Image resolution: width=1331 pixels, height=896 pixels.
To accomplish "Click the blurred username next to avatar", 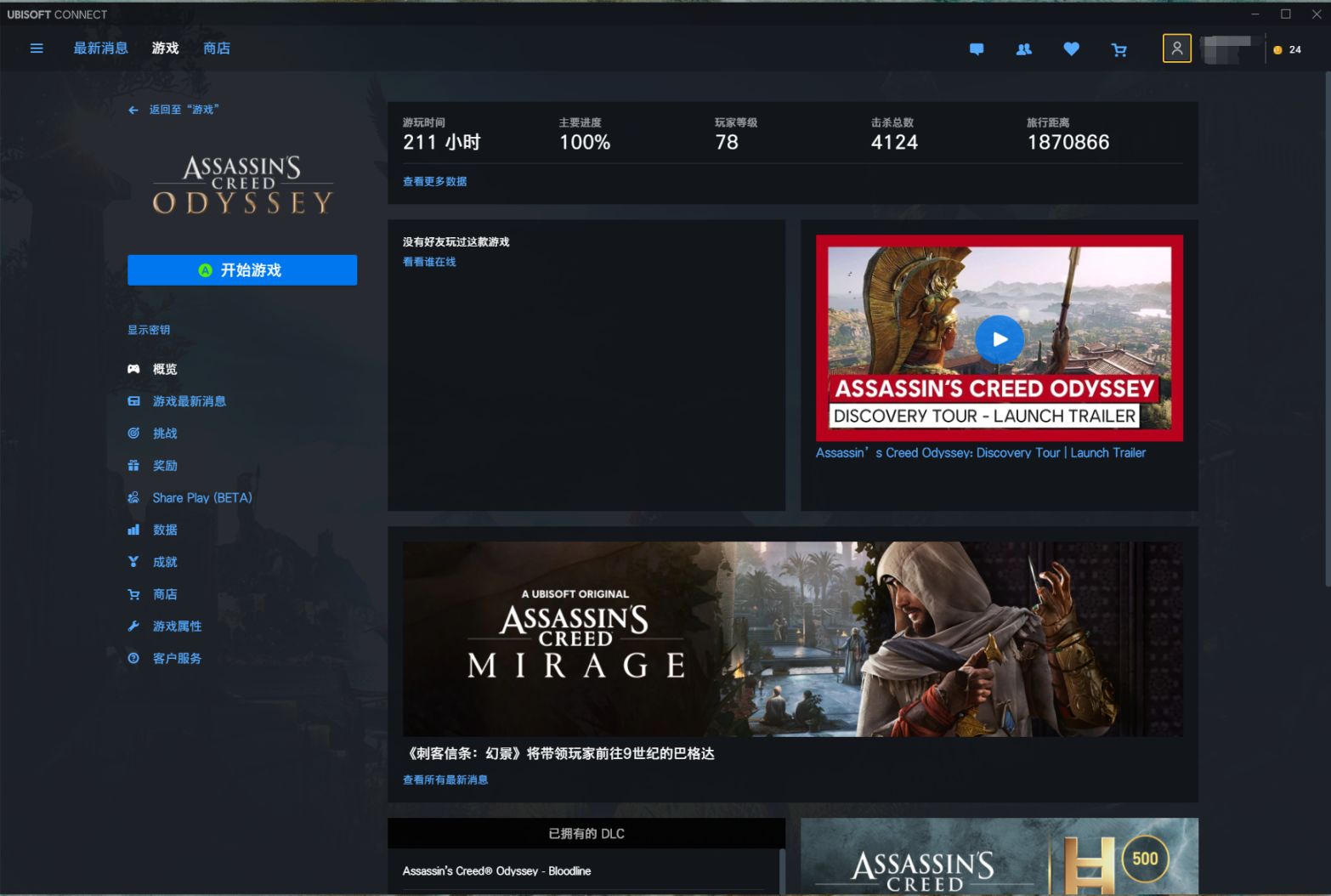I will (x=1227, y=49).
